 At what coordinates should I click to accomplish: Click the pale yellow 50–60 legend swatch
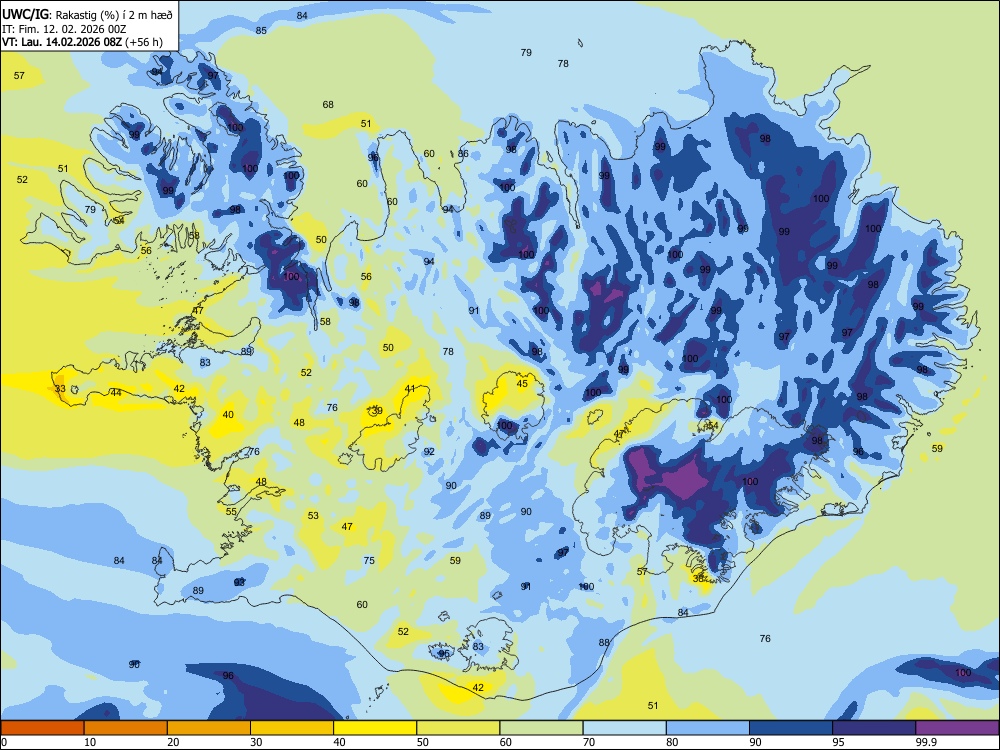pos(458,728)
